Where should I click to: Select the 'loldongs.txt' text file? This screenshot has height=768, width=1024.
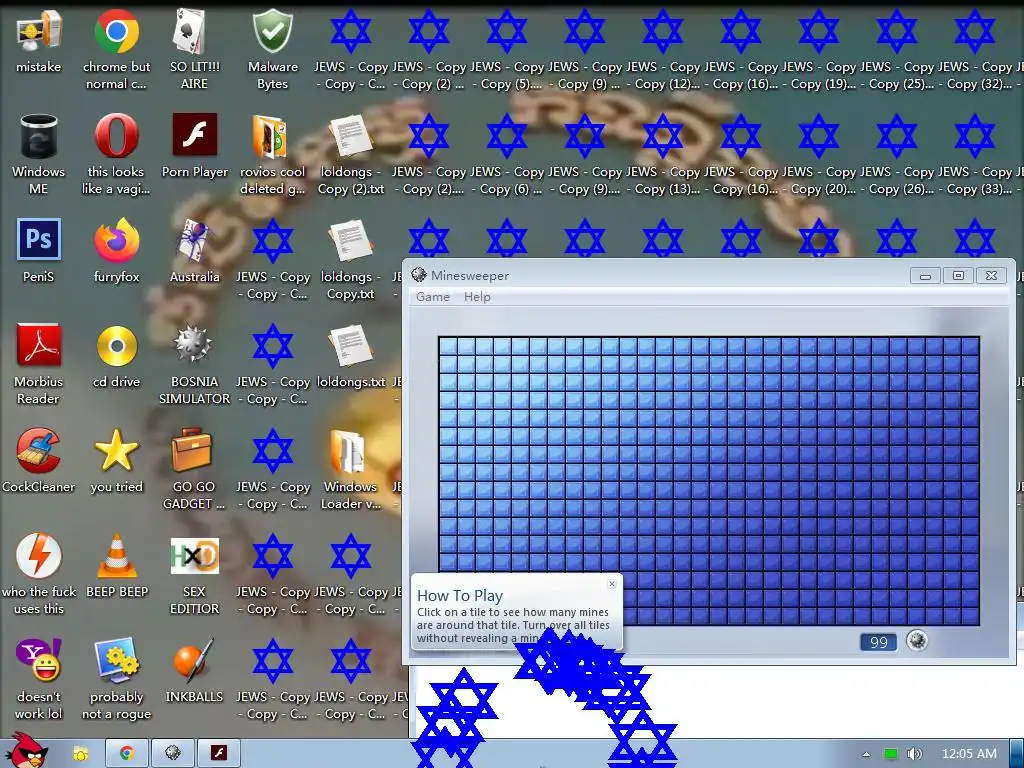pyautogui.click(x=351, y=356)
